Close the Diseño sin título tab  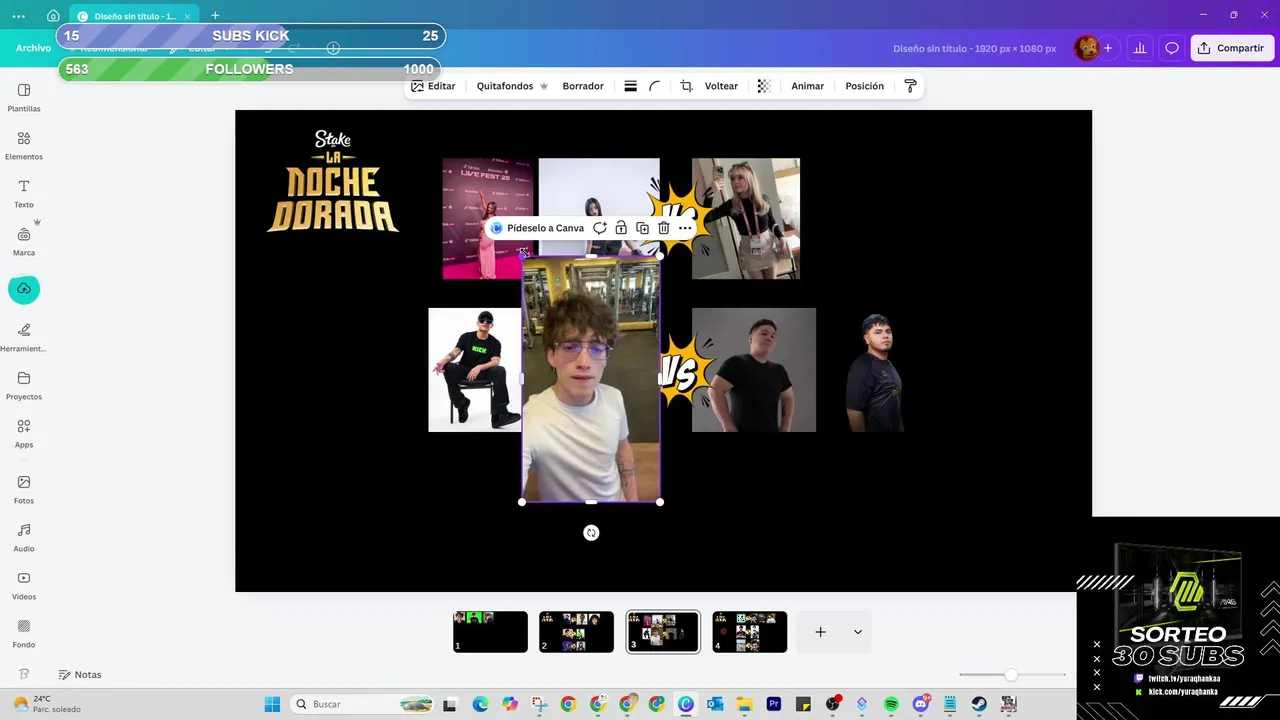pyautogui.click(x=187, y=16)
